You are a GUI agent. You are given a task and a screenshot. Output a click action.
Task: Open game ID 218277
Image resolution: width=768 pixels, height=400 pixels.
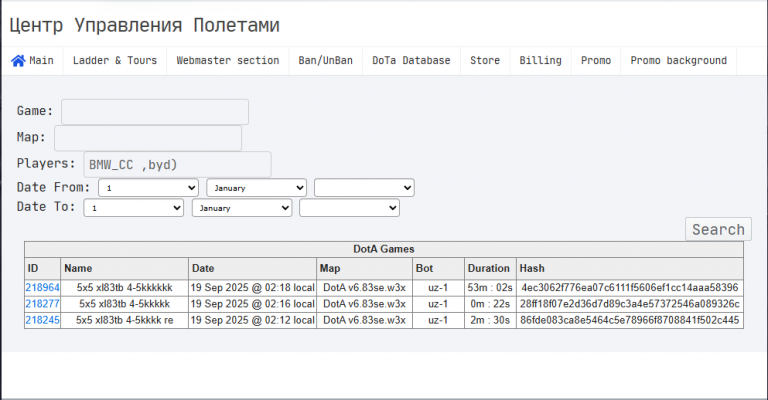coord(42,304)
